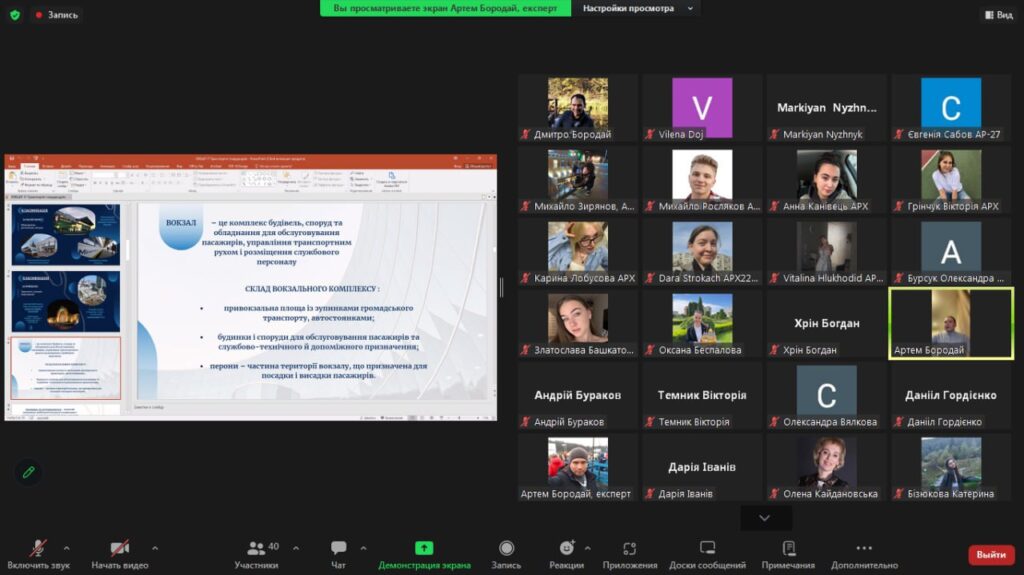Viewport: 1024px width, 575px height.
Task: Open Примечания notes
Action: (788, 553)
